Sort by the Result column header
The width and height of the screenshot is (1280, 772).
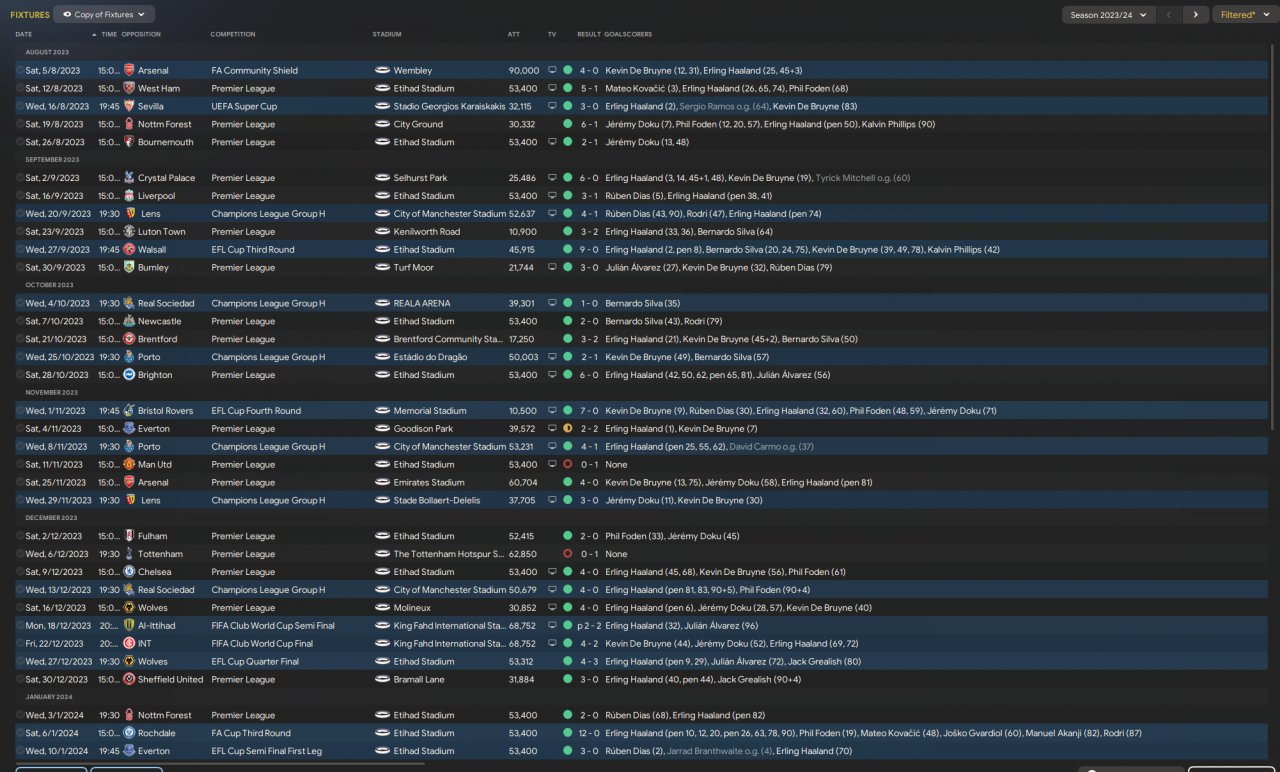(x=589, y=35)
